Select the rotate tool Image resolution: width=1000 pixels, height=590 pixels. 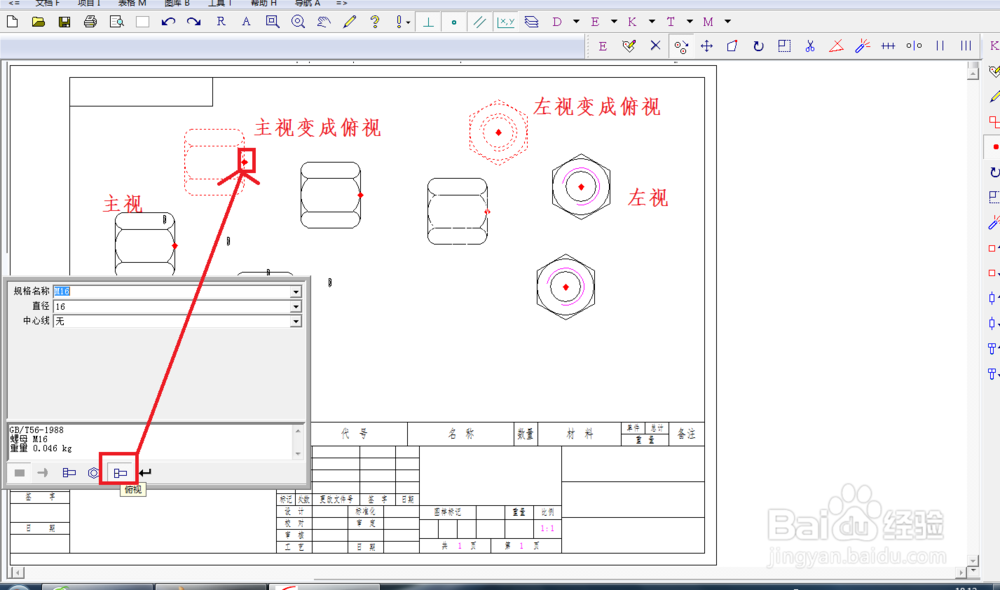point(758,46)
